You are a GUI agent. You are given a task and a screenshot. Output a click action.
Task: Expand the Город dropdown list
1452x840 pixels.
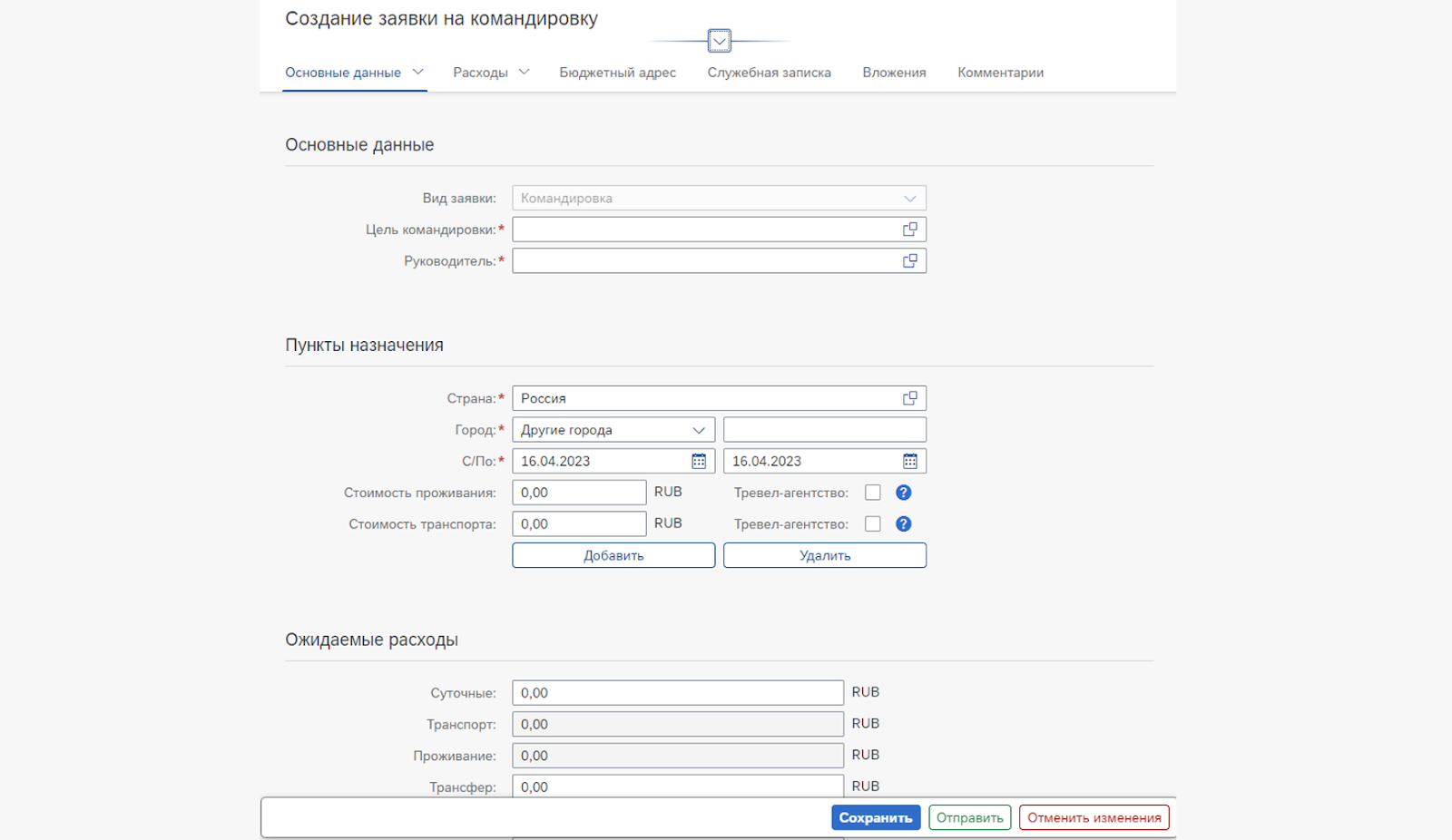(699, 430)
